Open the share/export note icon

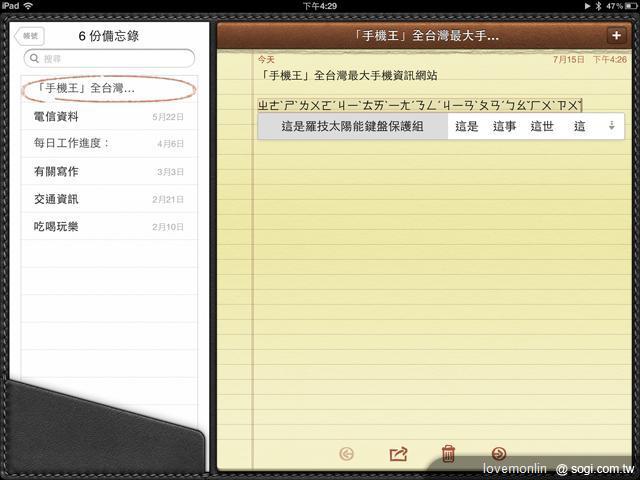[398, 453]
